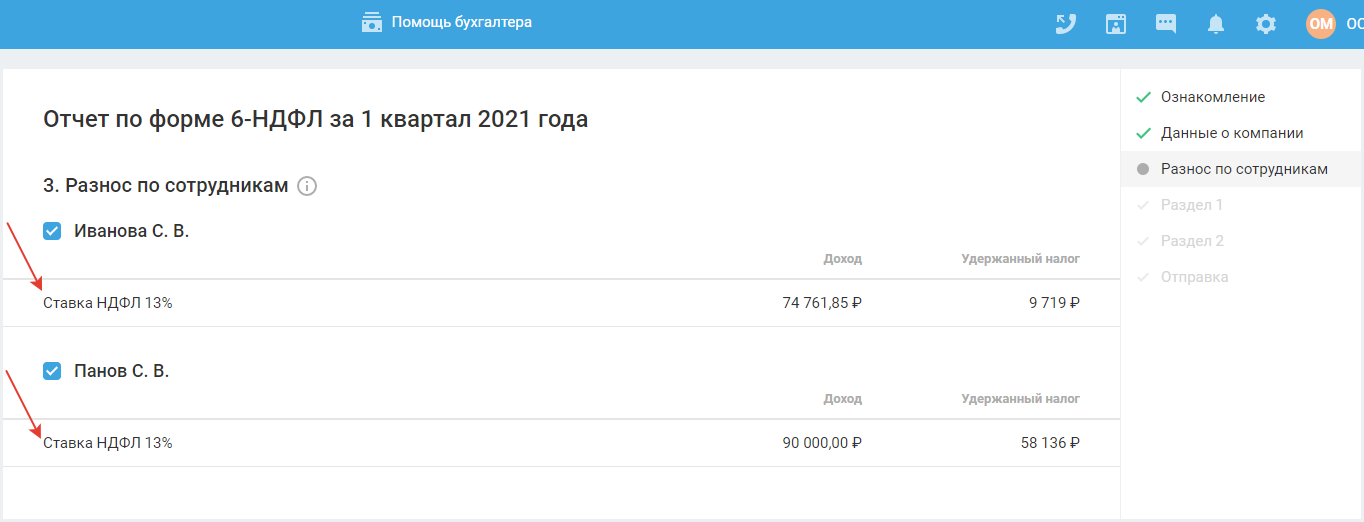This screenshot has width=1364, height=522.
Task: Uncheck the Иванова С. В. checkbox
Action: tap(53, 231)
